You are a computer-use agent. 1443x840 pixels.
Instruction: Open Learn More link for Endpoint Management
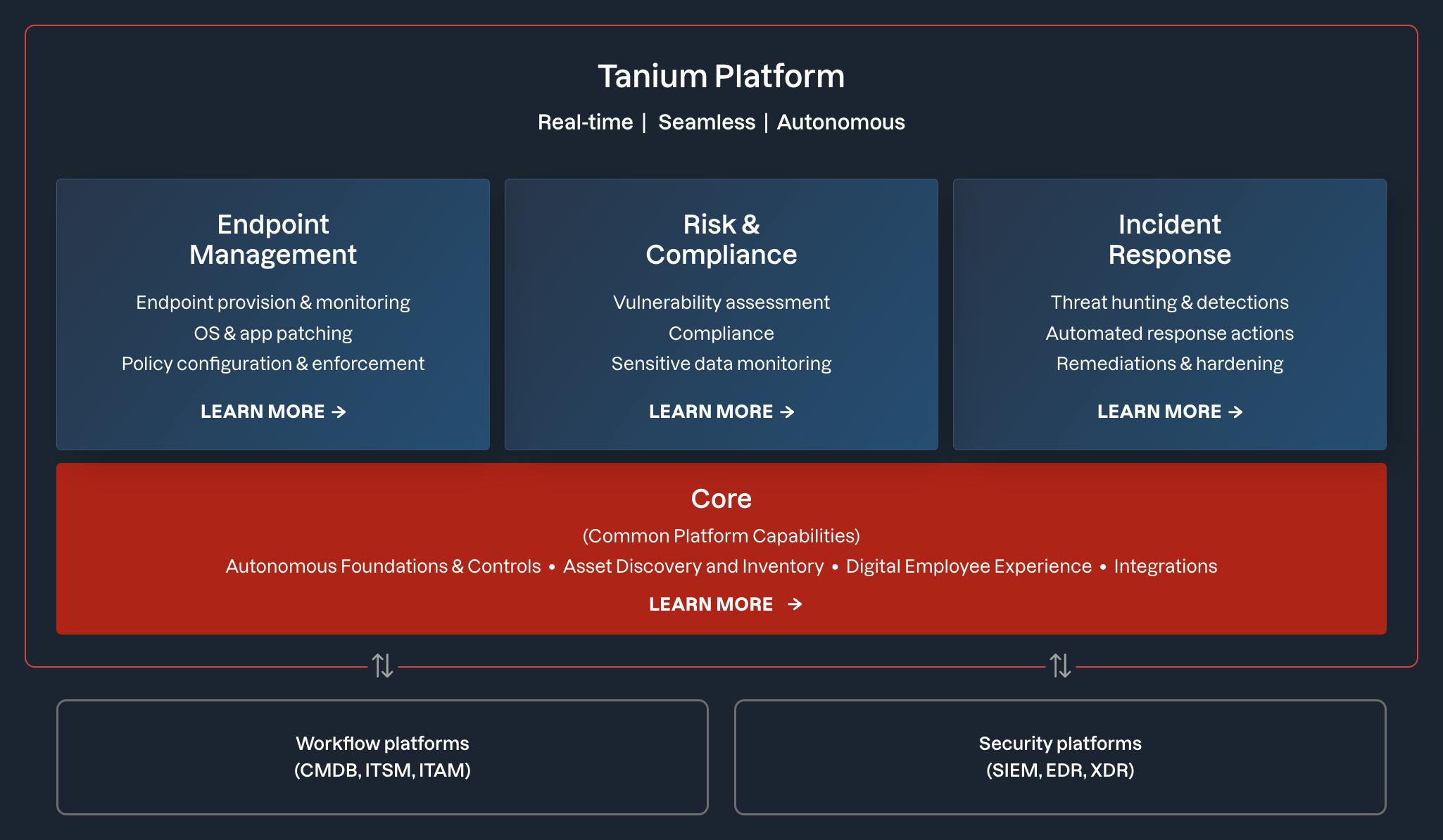263,412
